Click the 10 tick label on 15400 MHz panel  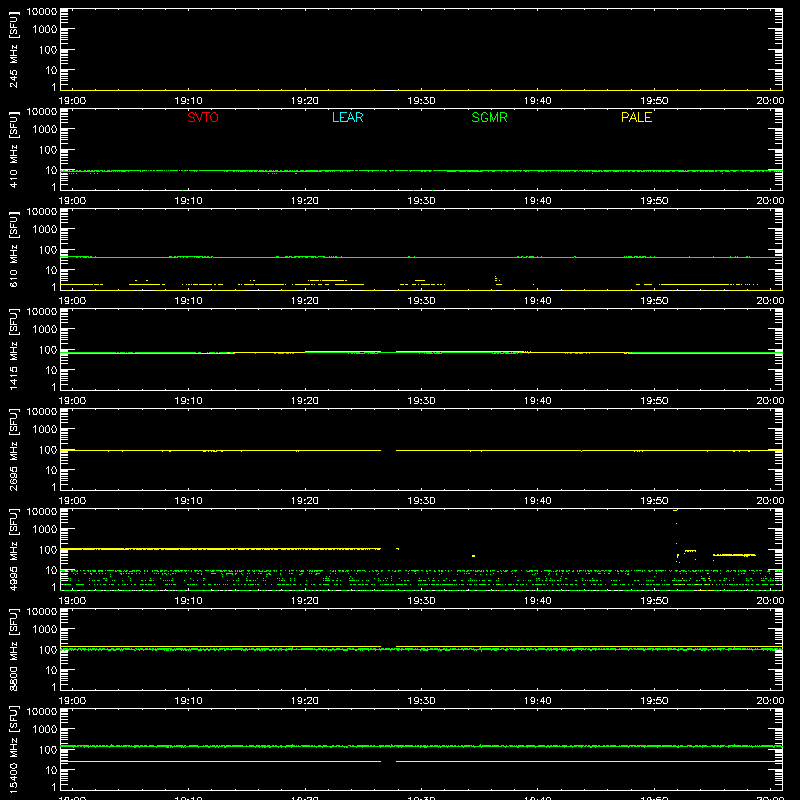(x=52, y=770)
